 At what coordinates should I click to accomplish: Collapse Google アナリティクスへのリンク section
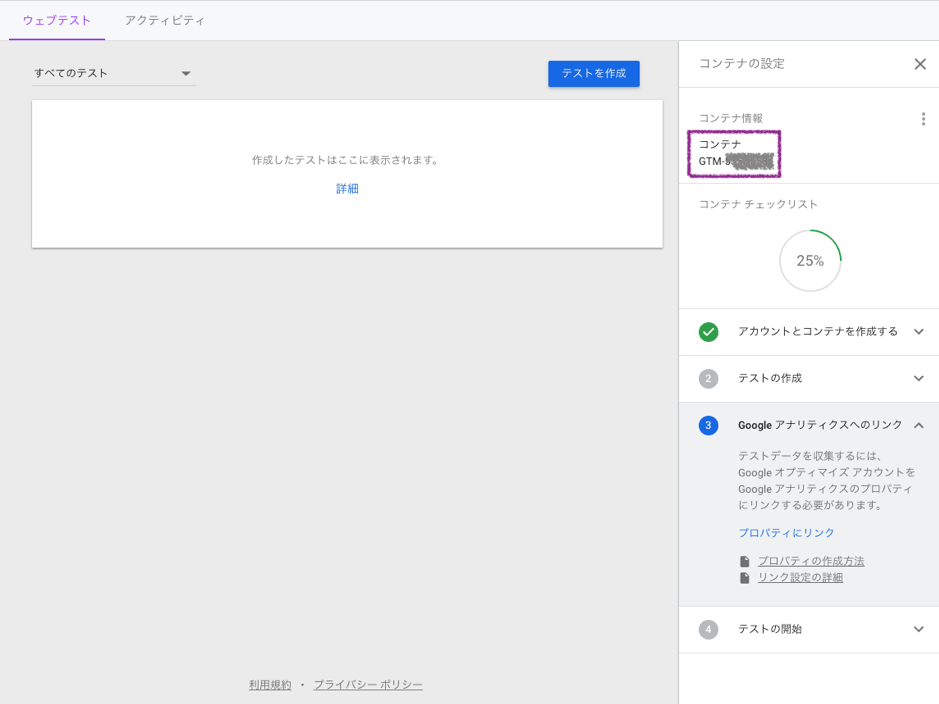pyautogui.click(x=918, y=426)
